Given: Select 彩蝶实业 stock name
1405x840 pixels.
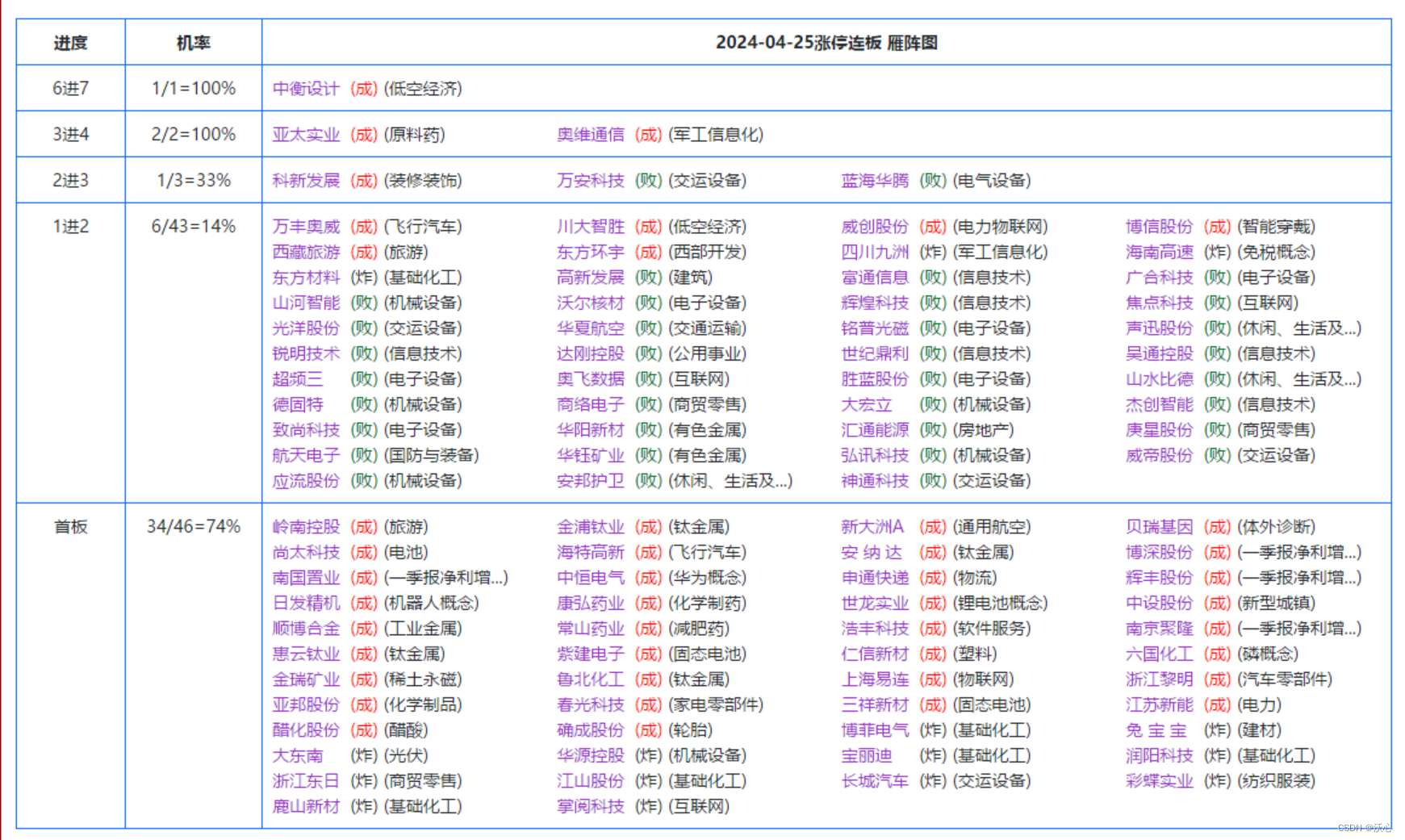Looking at the screenshot, I should tap(1160, 781).
